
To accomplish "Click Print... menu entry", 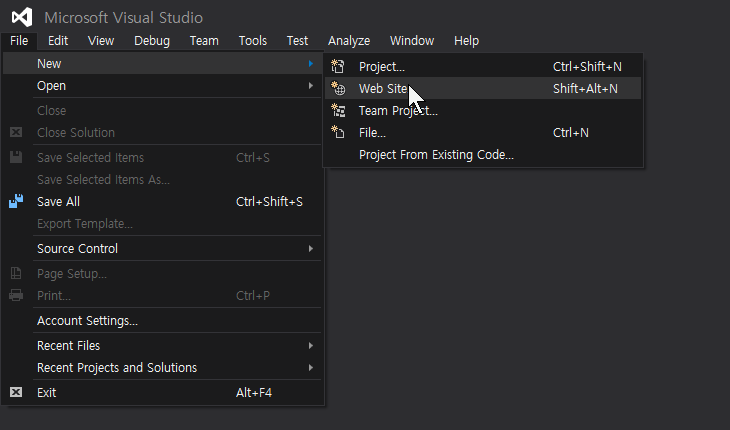I will point(162,295).
